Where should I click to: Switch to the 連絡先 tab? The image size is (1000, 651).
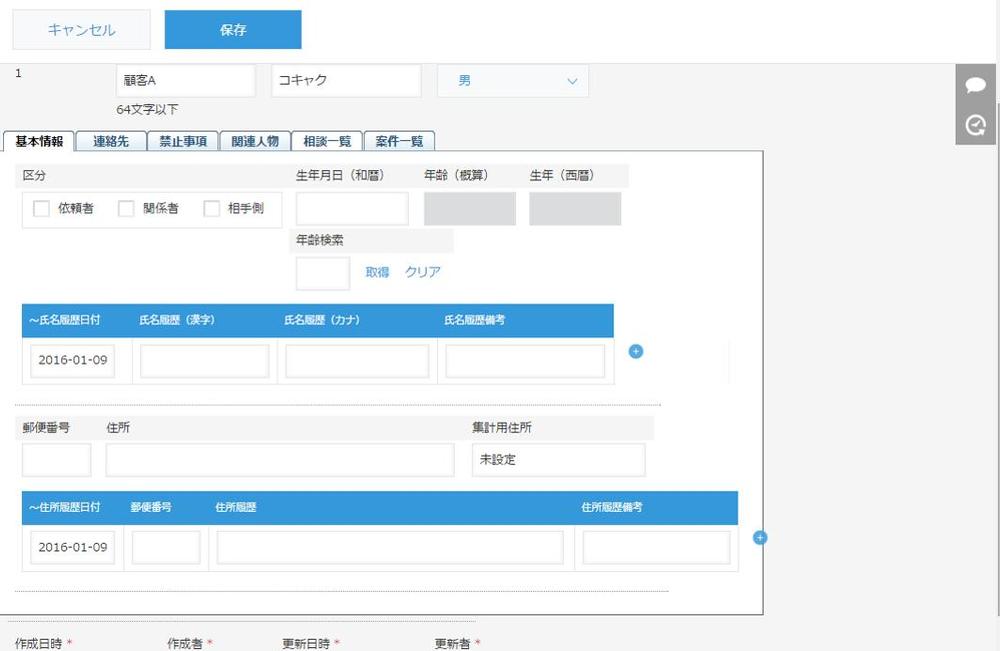coord(110,141)
